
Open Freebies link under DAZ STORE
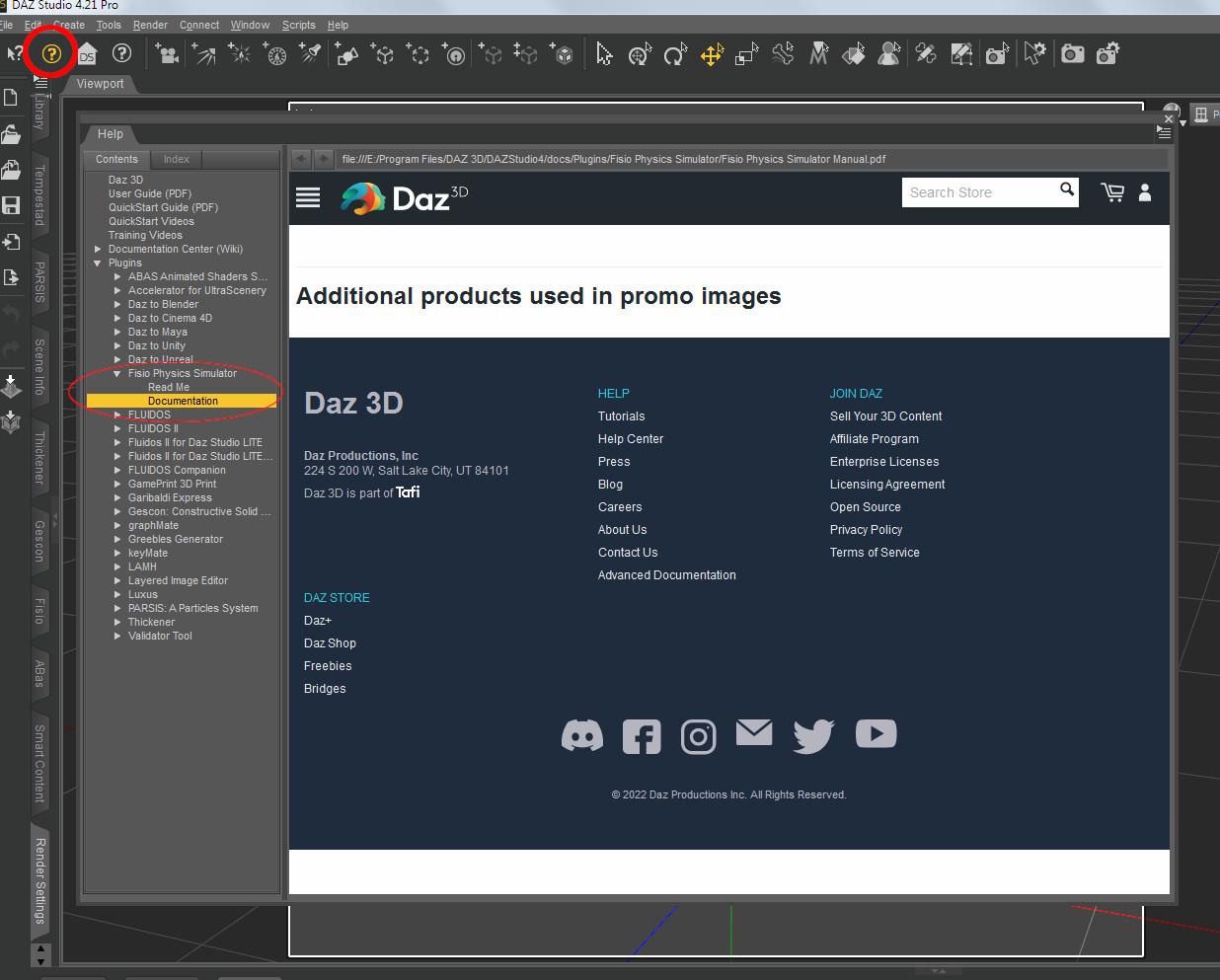(x=328, y=666)
